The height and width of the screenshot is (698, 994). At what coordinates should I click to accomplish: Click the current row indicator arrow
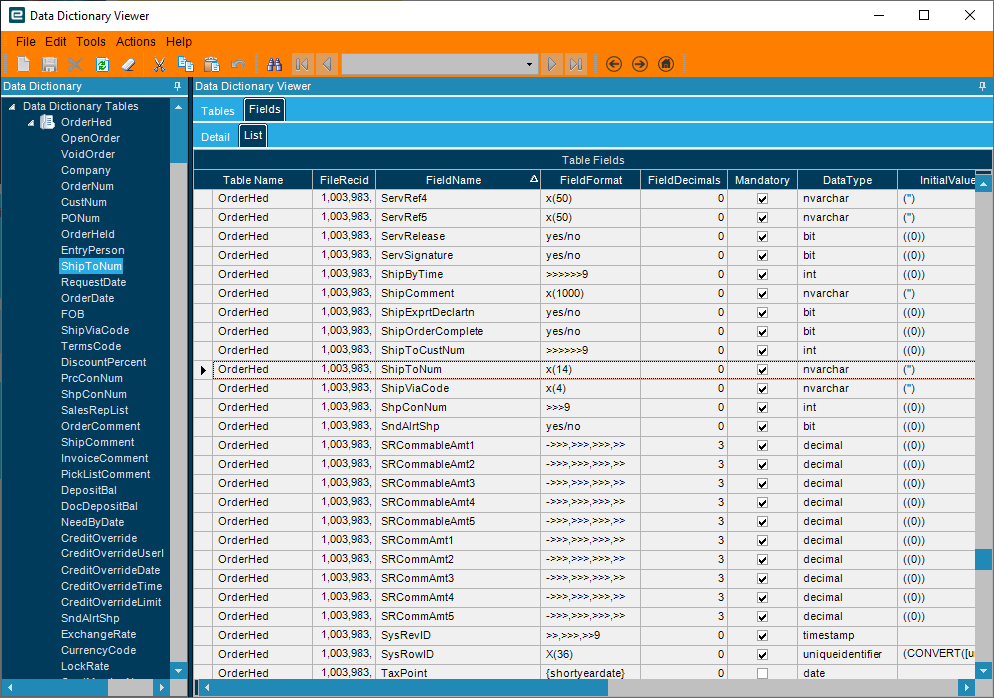point(203,370)
